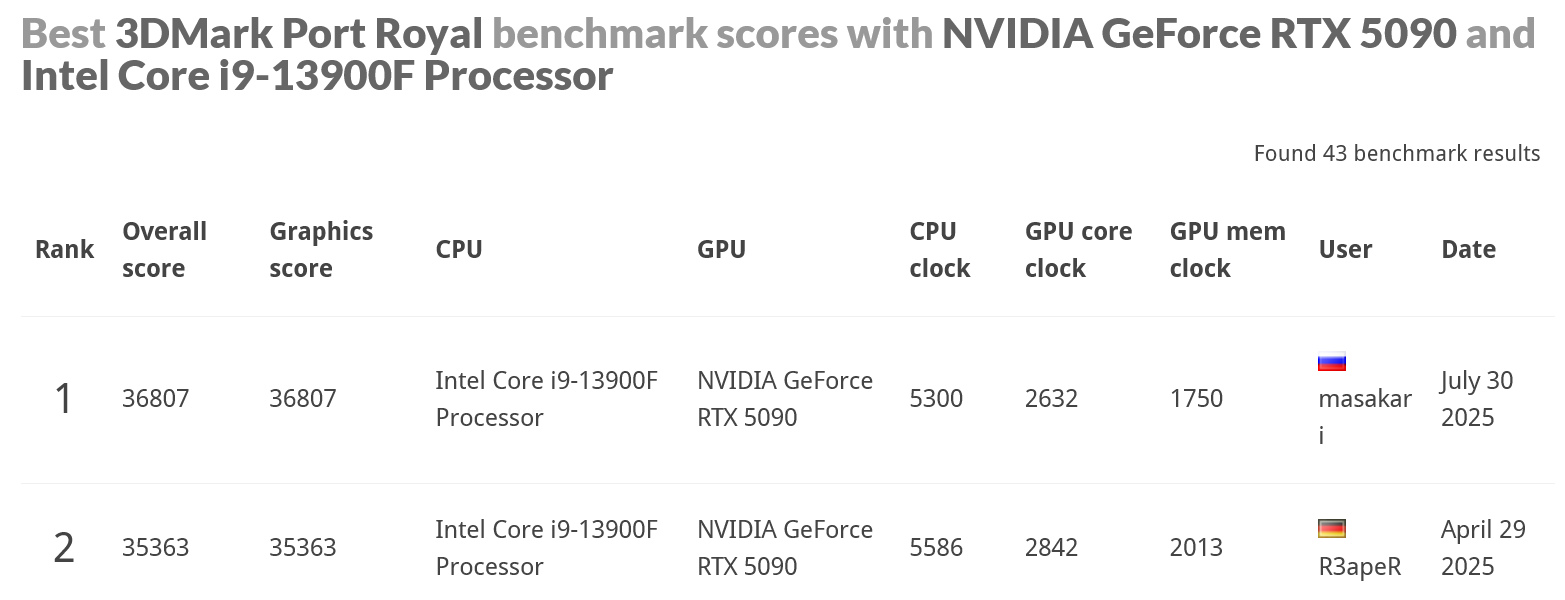The width and height of the screenshot is (1565, 600).
Task: Click the 3DMark Port Royal heading text
Action: point(299,34)
